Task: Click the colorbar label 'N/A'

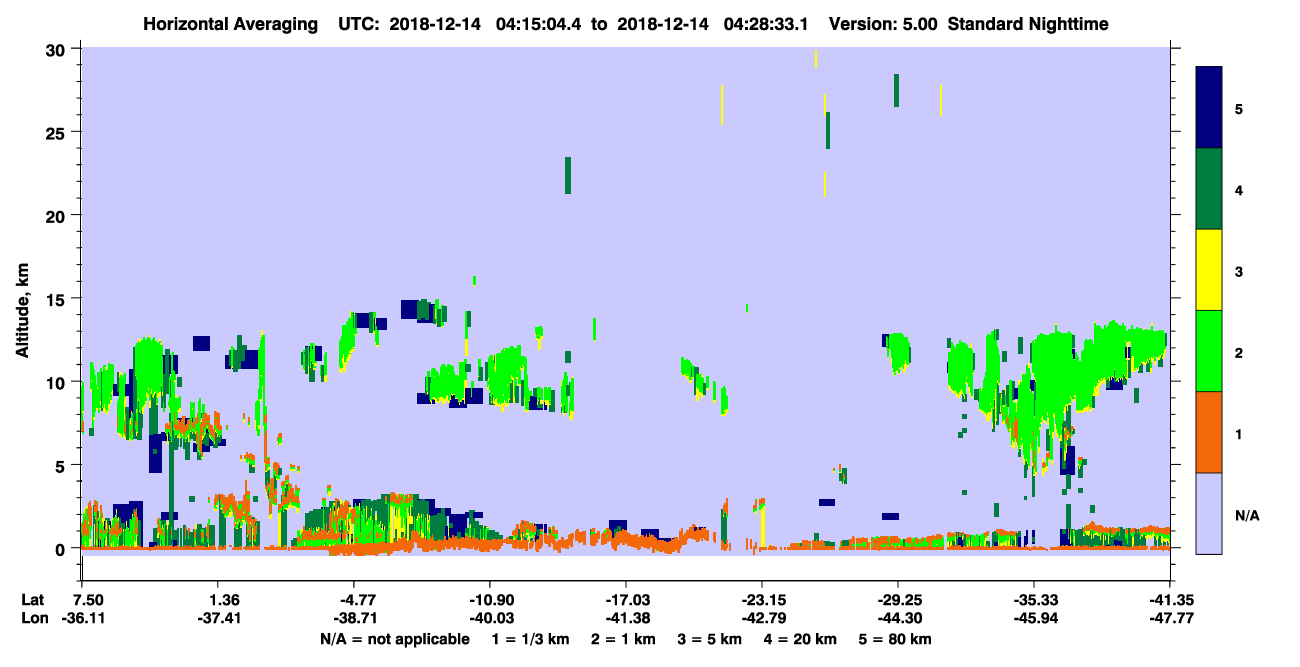Action: [x=1246, y=515]
